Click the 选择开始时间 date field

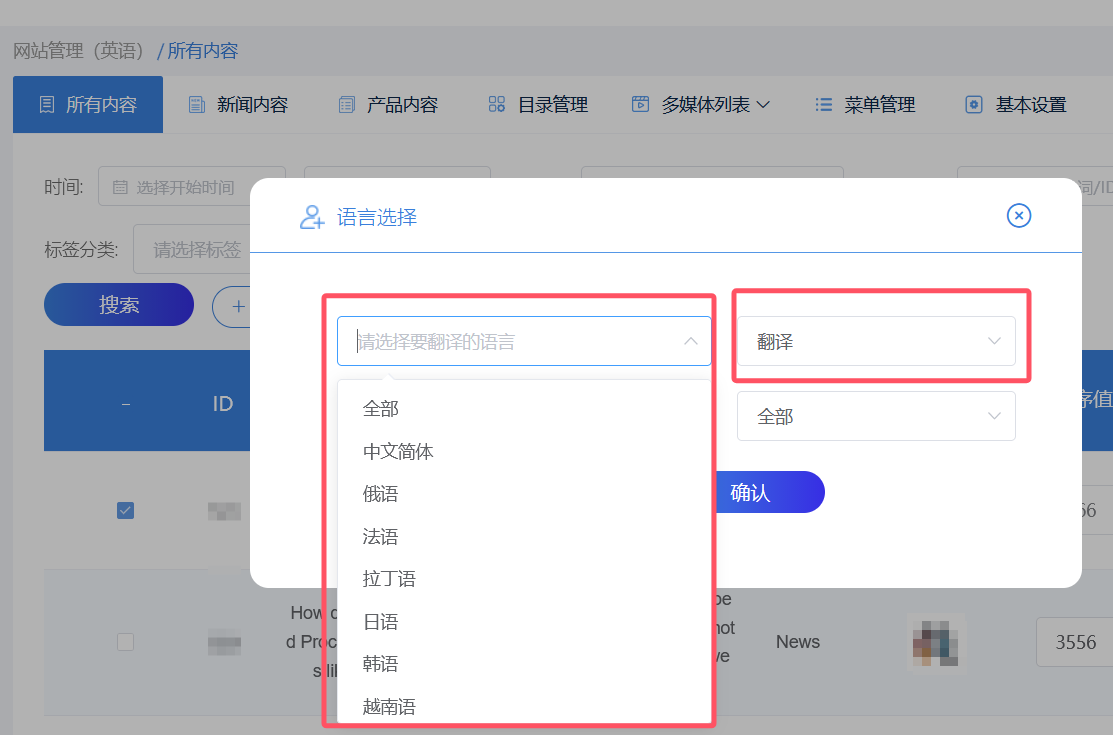[x=192, y=187]
